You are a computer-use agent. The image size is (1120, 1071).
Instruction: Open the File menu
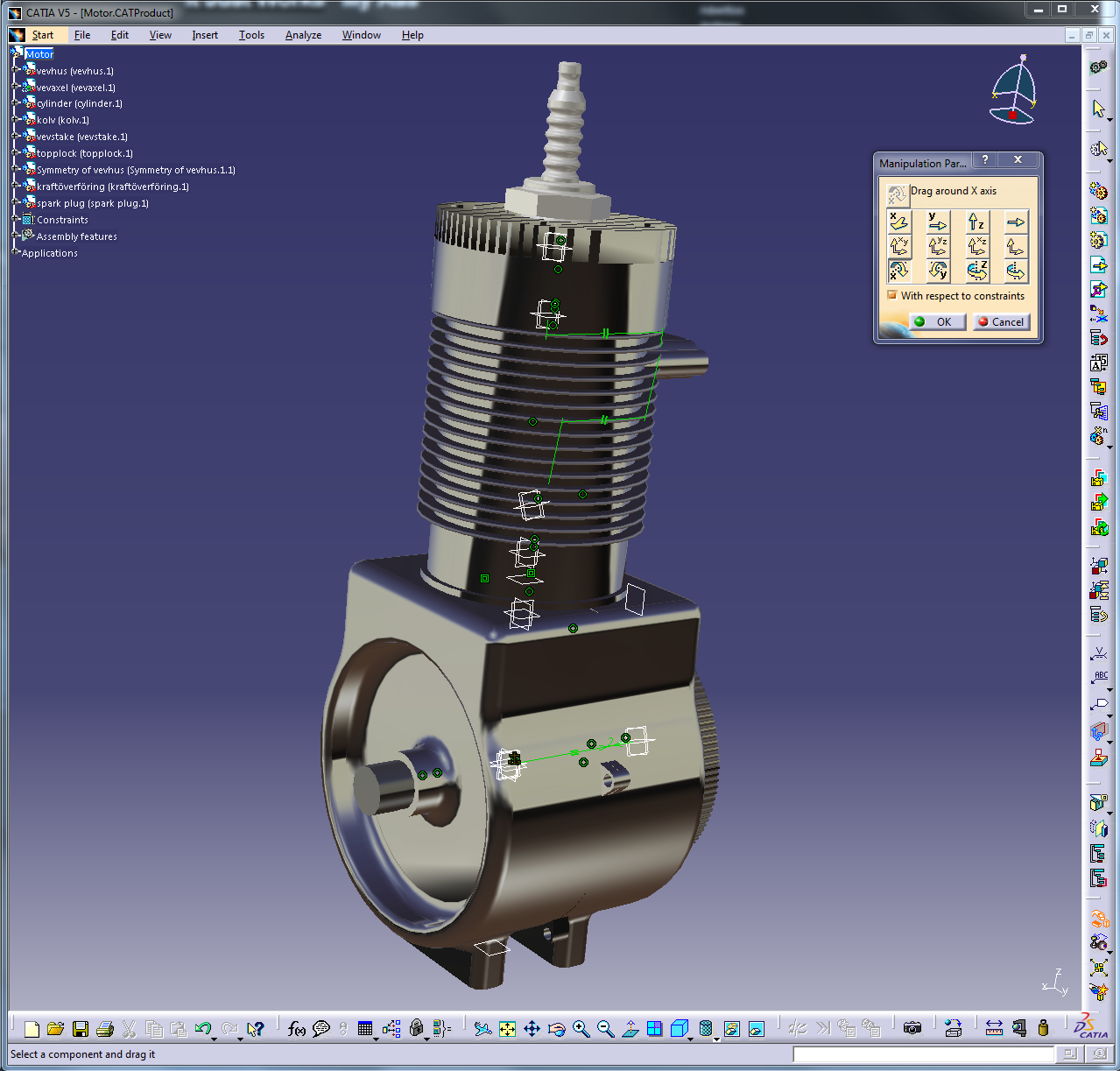(x=82, y=35)
